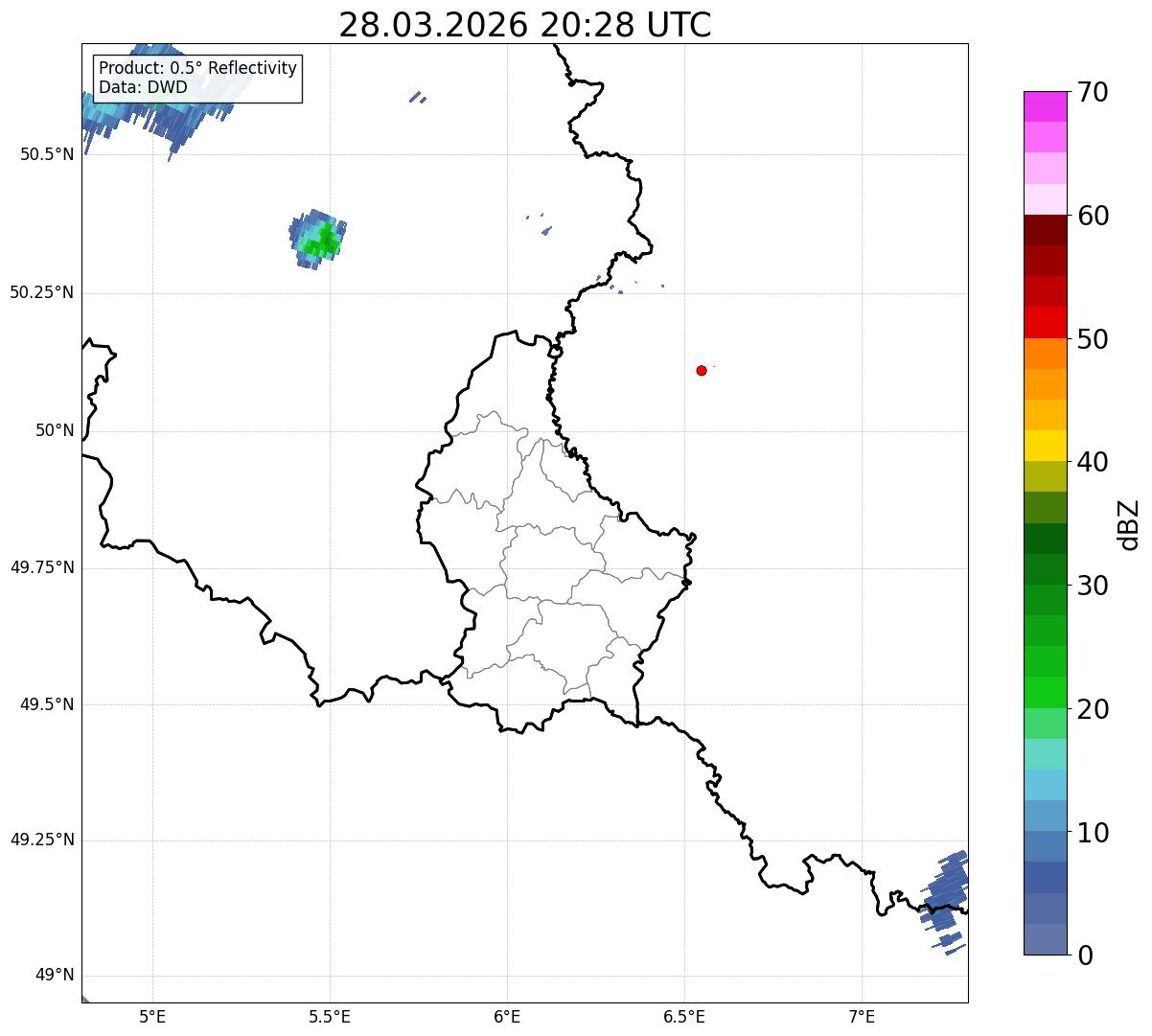
Task: Click the green radar echo cell near 5.5°E
Action: coord(319,238)
